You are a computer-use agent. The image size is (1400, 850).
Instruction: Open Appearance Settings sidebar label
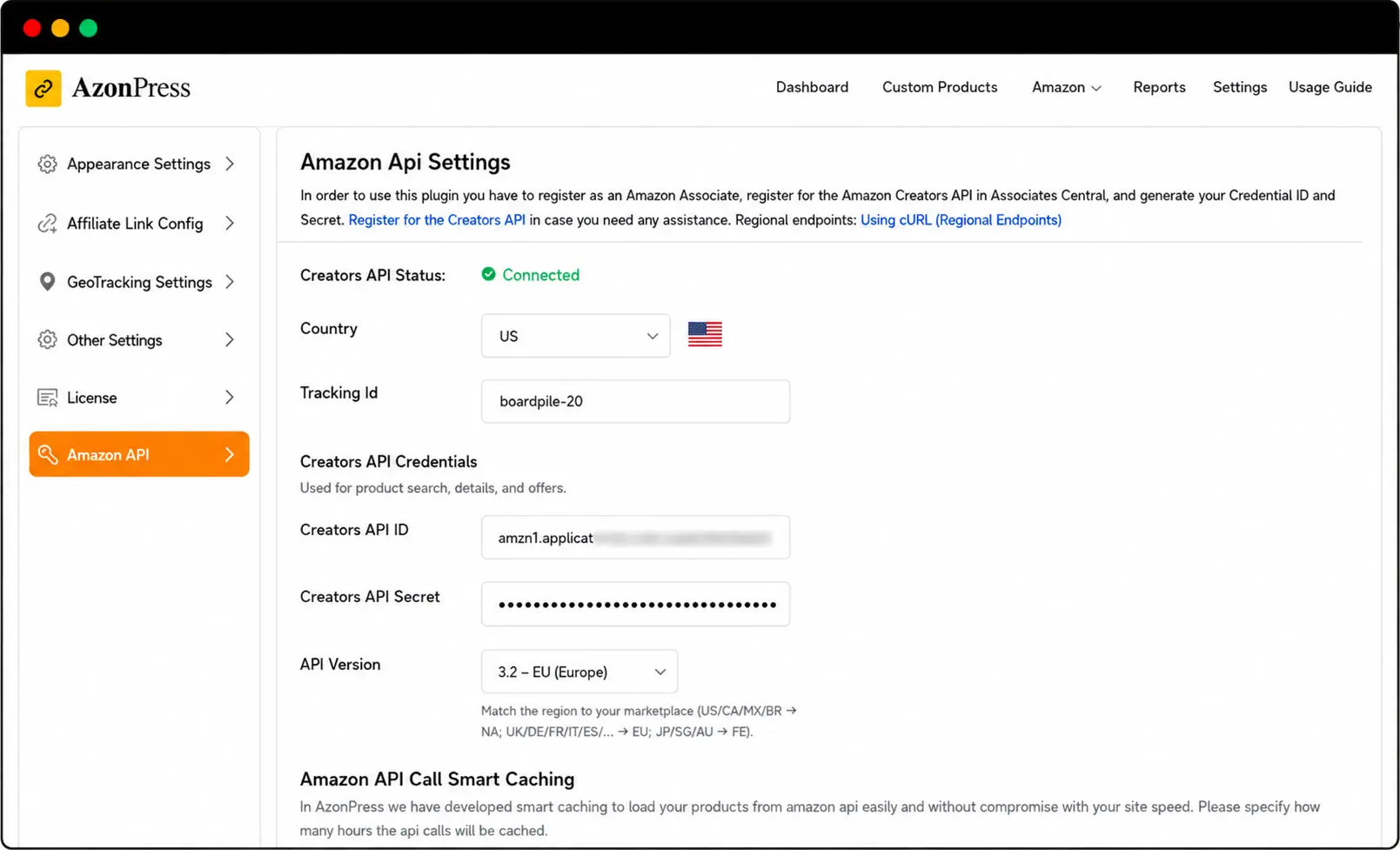(138, 164)
